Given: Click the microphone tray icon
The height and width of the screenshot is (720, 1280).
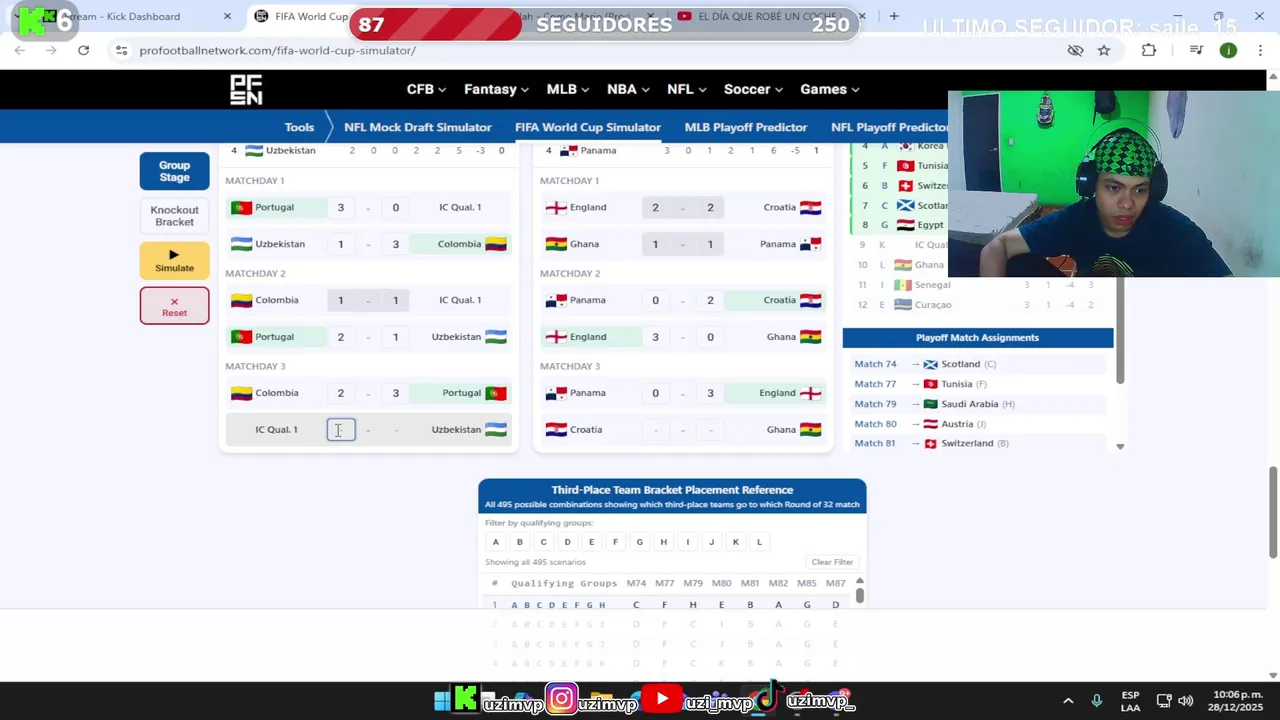Looking at the screenshot, I should click(x=1097, y=701).
